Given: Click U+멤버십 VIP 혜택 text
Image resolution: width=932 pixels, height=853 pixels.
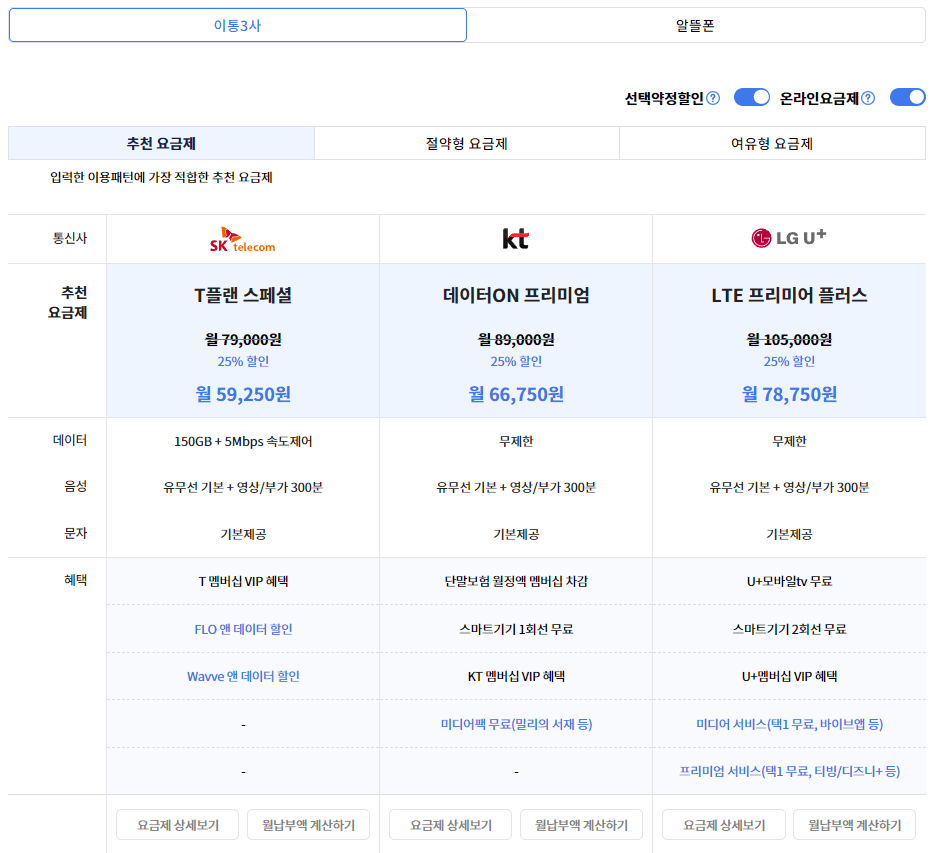Looking at the screenshot, I should click(789, 676).
